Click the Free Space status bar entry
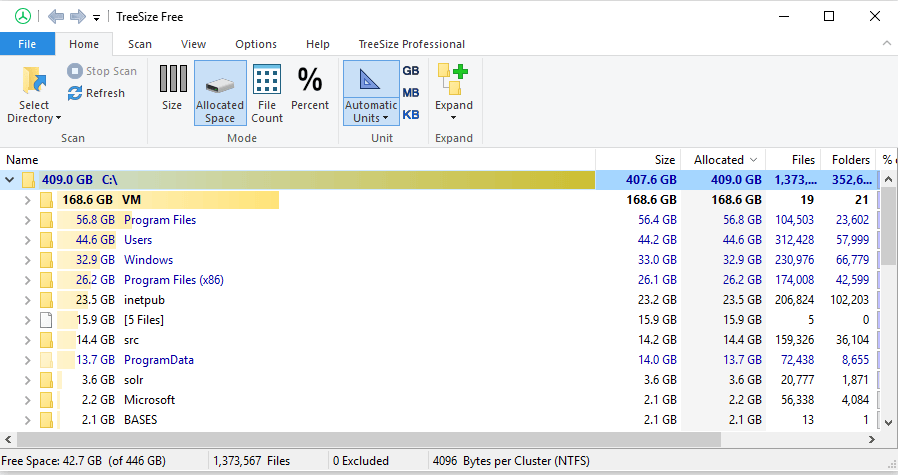Image resolution: width=898 pixels, height=475 pixels. pos(84,461)
